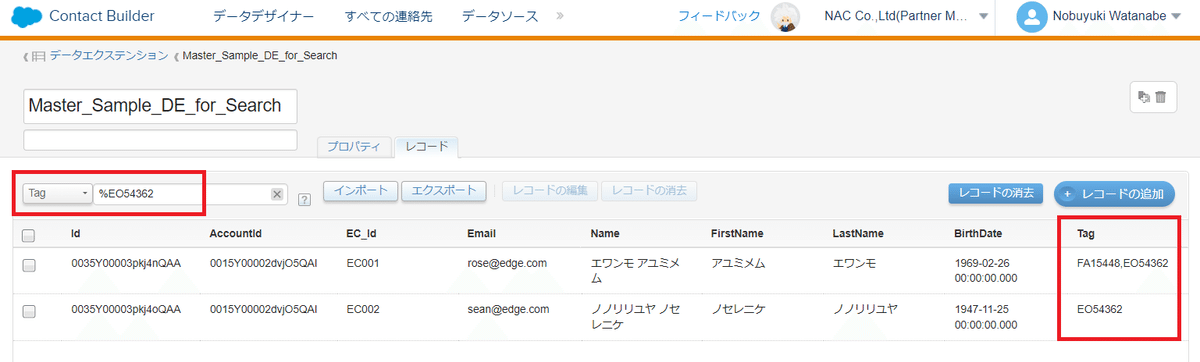Switch to the プロパティ tab
This screenshot has width=1200, height=362.
[x=355, y=147]
